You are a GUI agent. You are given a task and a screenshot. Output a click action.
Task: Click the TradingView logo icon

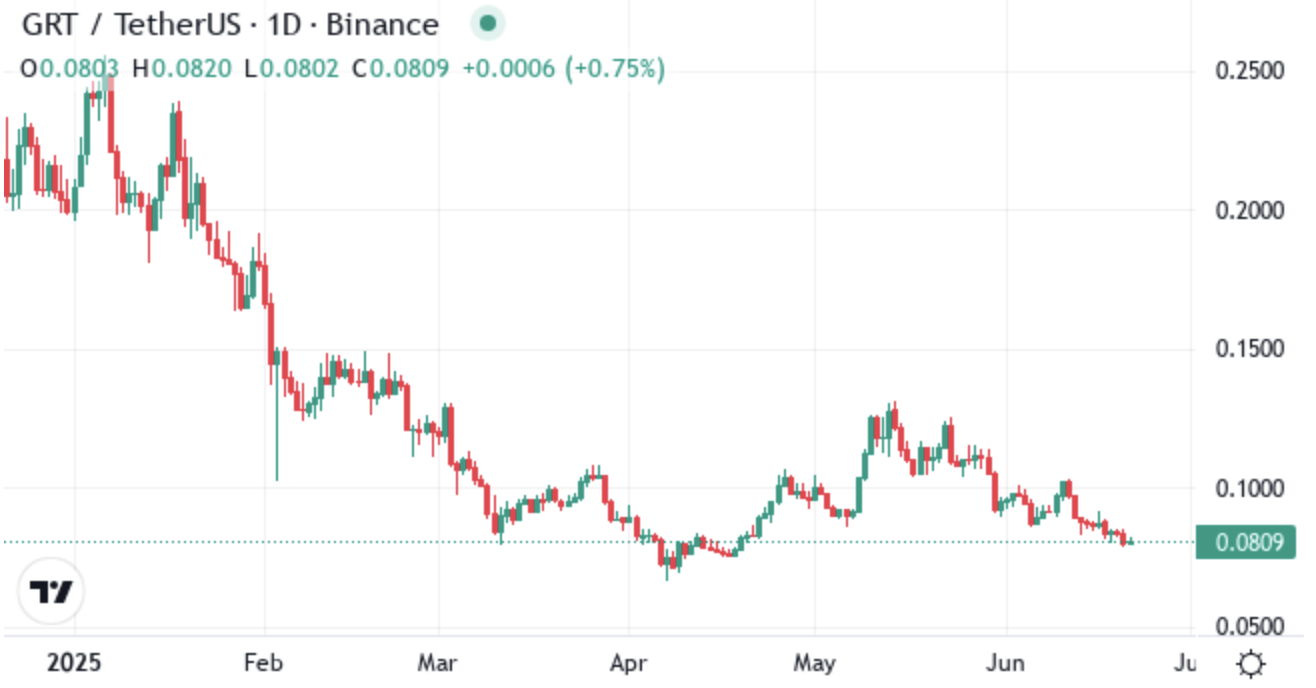tap(51, 592)
